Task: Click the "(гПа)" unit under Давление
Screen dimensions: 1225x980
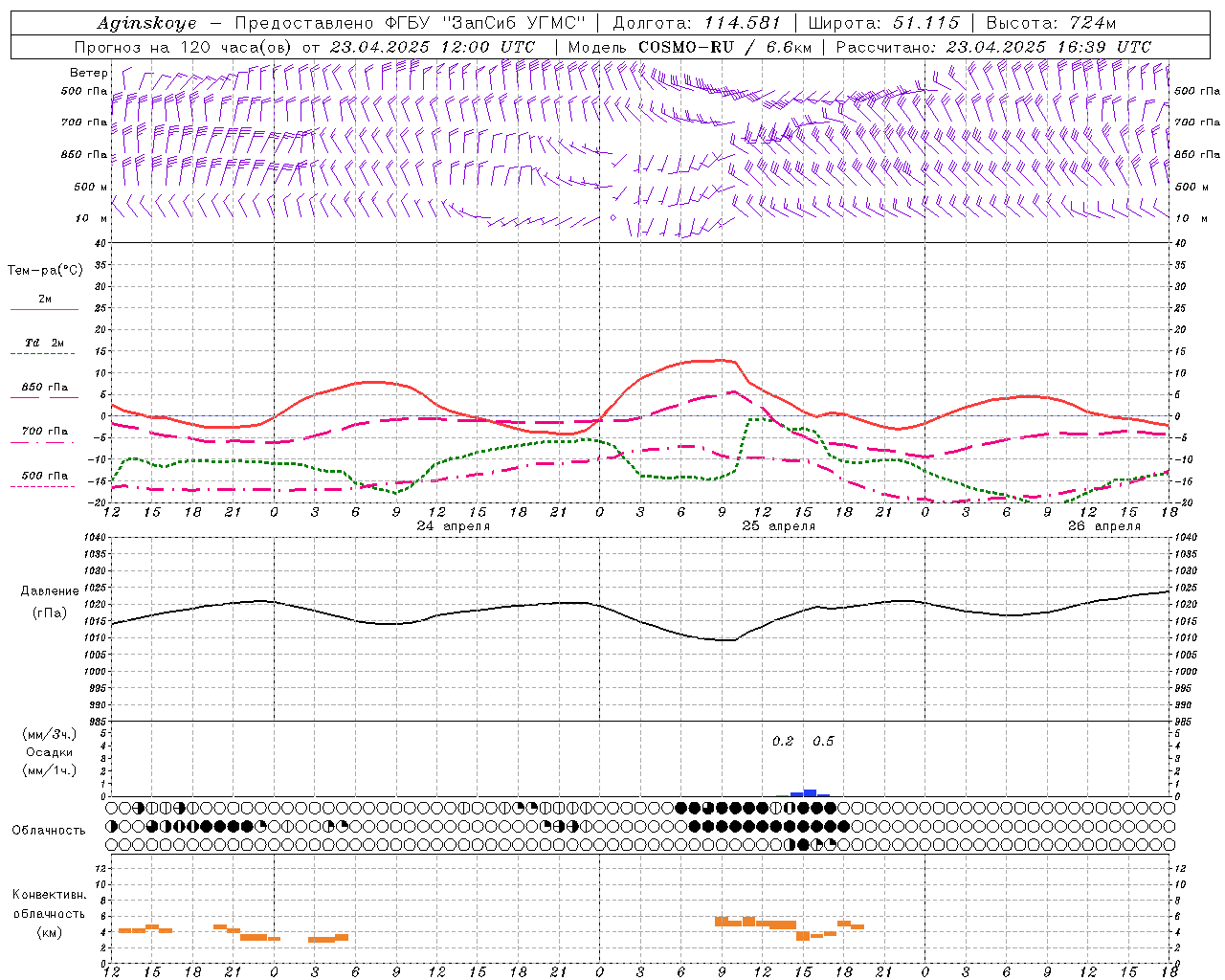Action: [50, 613]
